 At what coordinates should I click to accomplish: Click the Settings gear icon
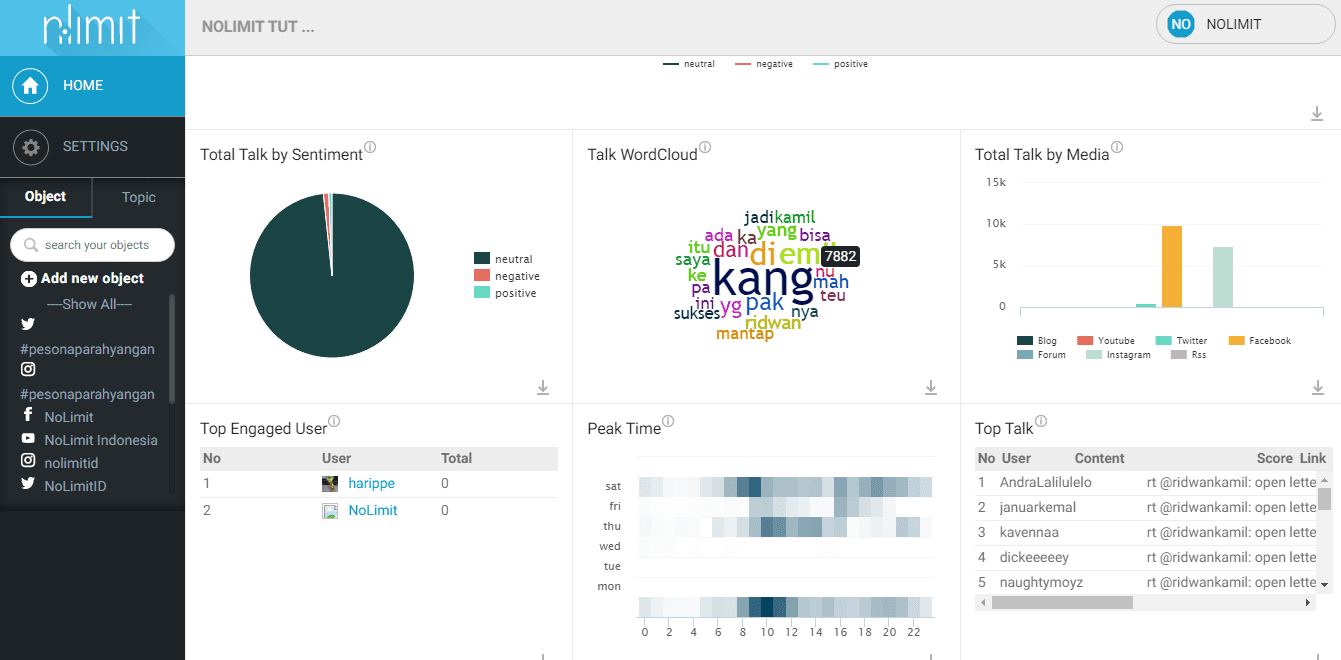[x=31, y=147]
